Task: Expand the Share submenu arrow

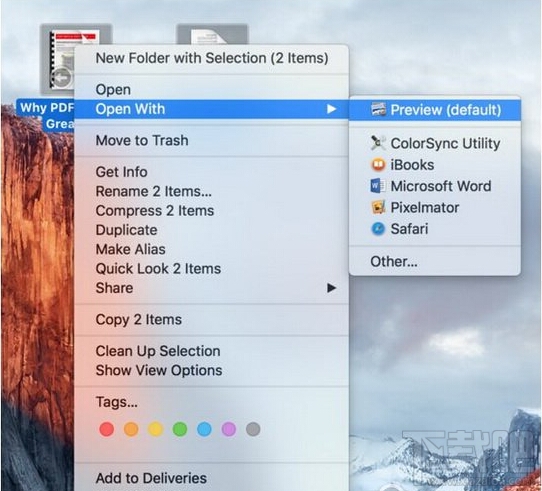Action: point(331,288)
